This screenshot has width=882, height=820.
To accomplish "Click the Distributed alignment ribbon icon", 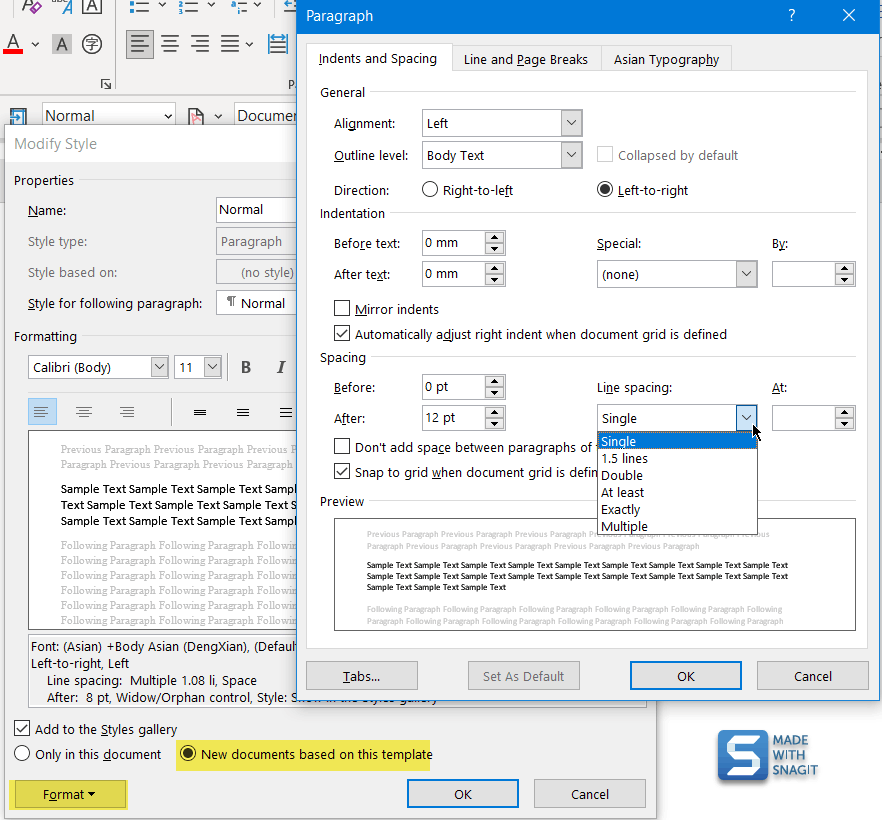I will [278, 43].
